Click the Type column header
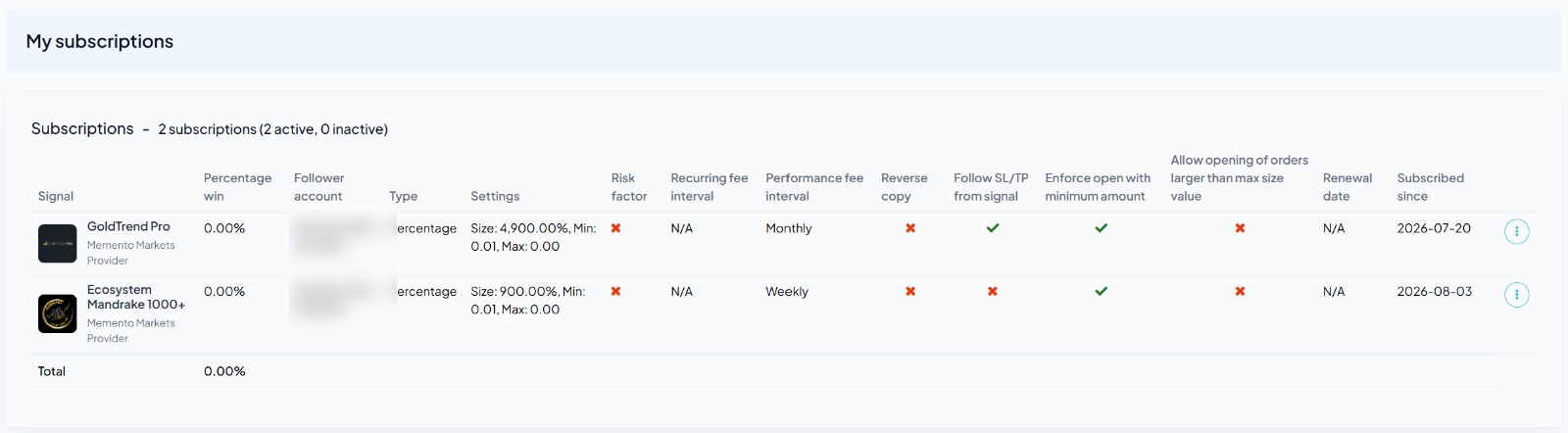 pyautogui.click(x=403, y=196)
